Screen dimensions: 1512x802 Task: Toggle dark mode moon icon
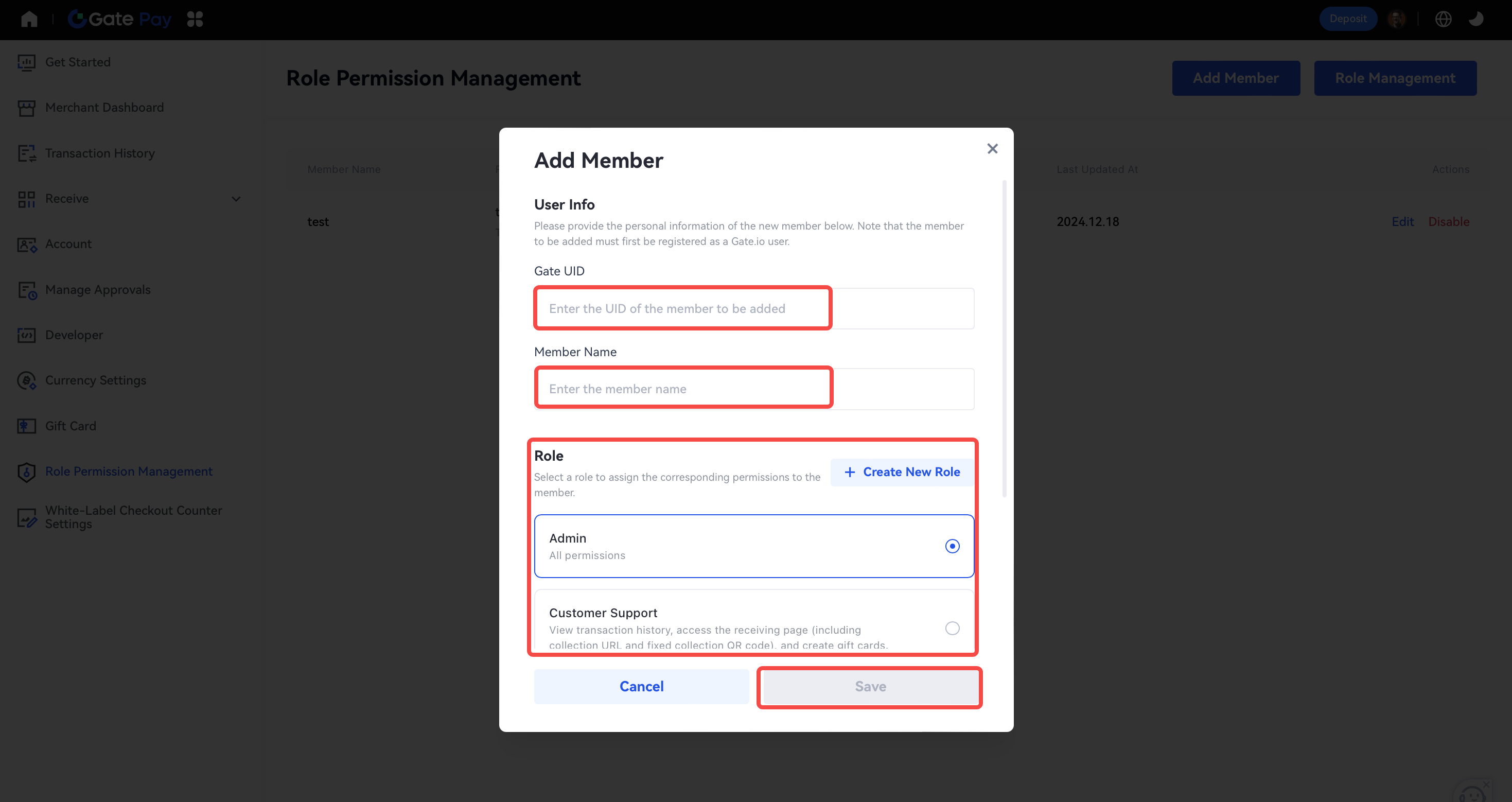1475,20
